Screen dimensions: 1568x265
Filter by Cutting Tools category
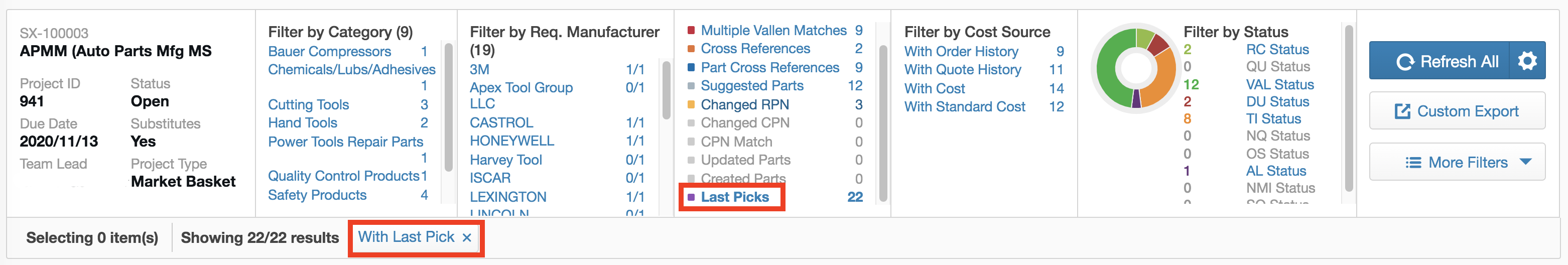pos(308,105)
